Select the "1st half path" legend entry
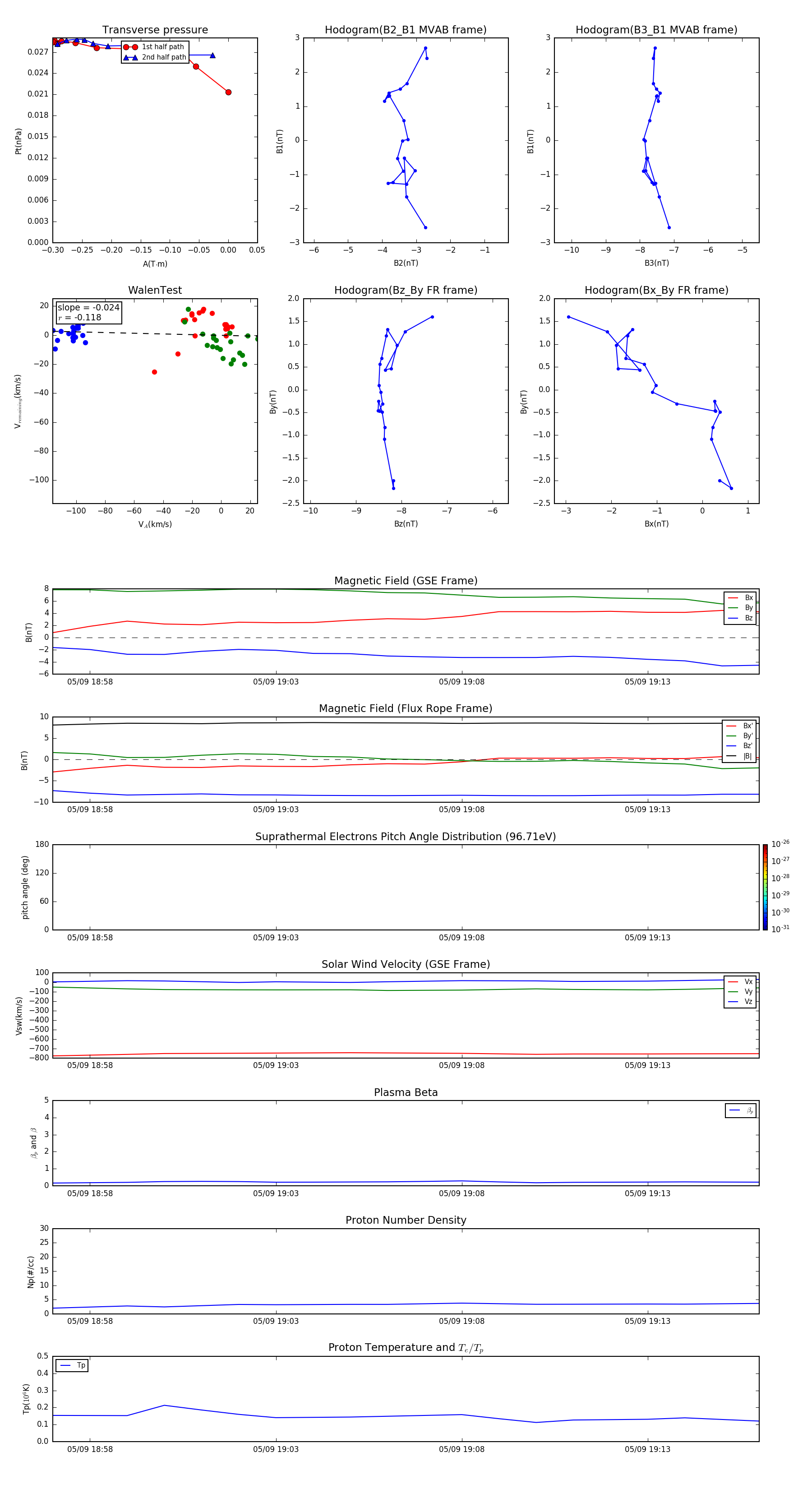Image resolution: width=812 pixels, height=1489 pixels. (x=154, y=47)
